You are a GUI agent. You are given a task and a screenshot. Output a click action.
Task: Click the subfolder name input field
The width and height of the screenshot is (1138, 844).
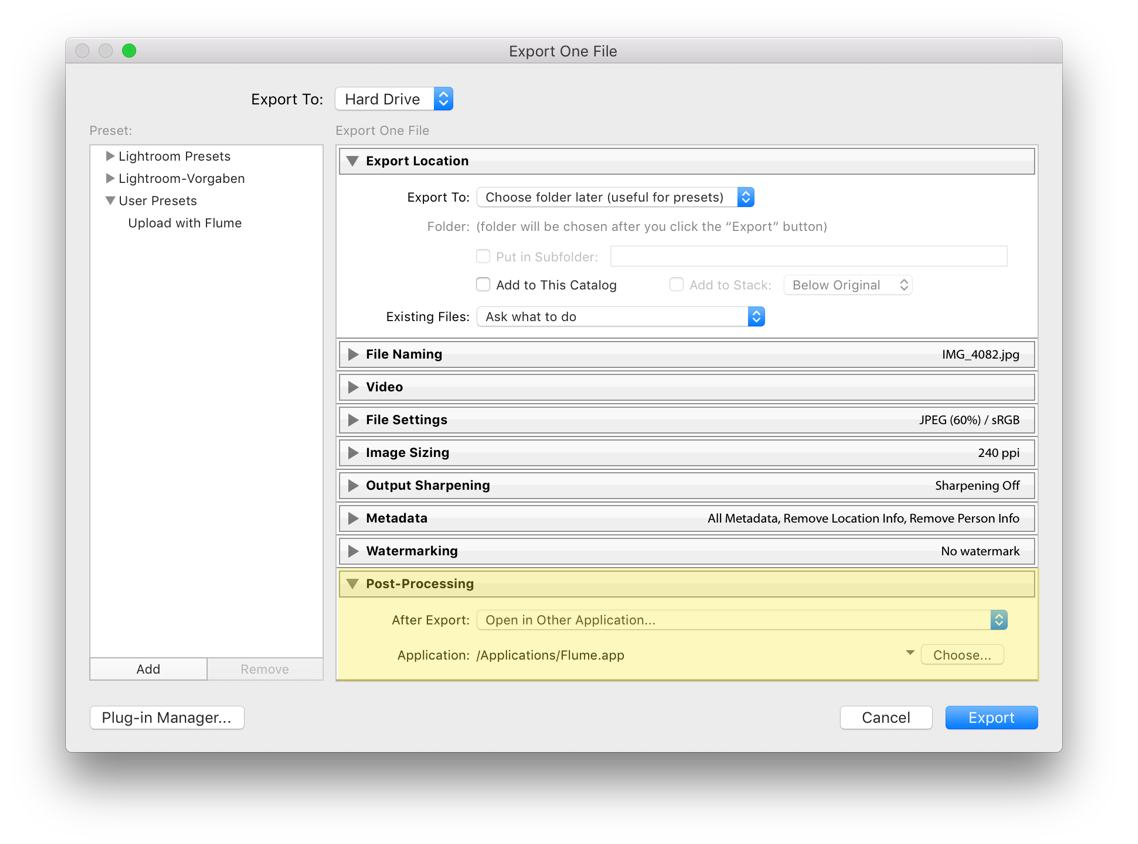coord(809,256)
